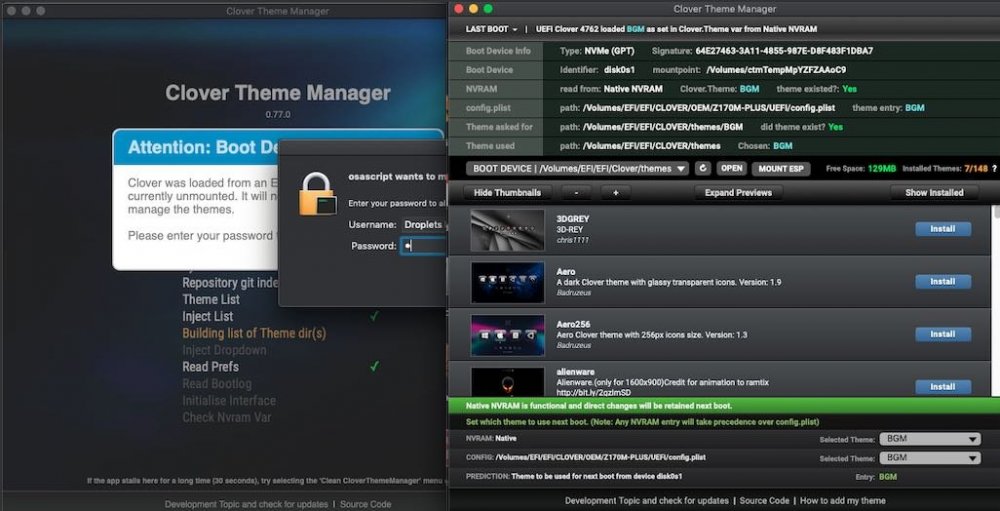Open the NVRAM Selected Theme dropdown

tap(930, 439)
